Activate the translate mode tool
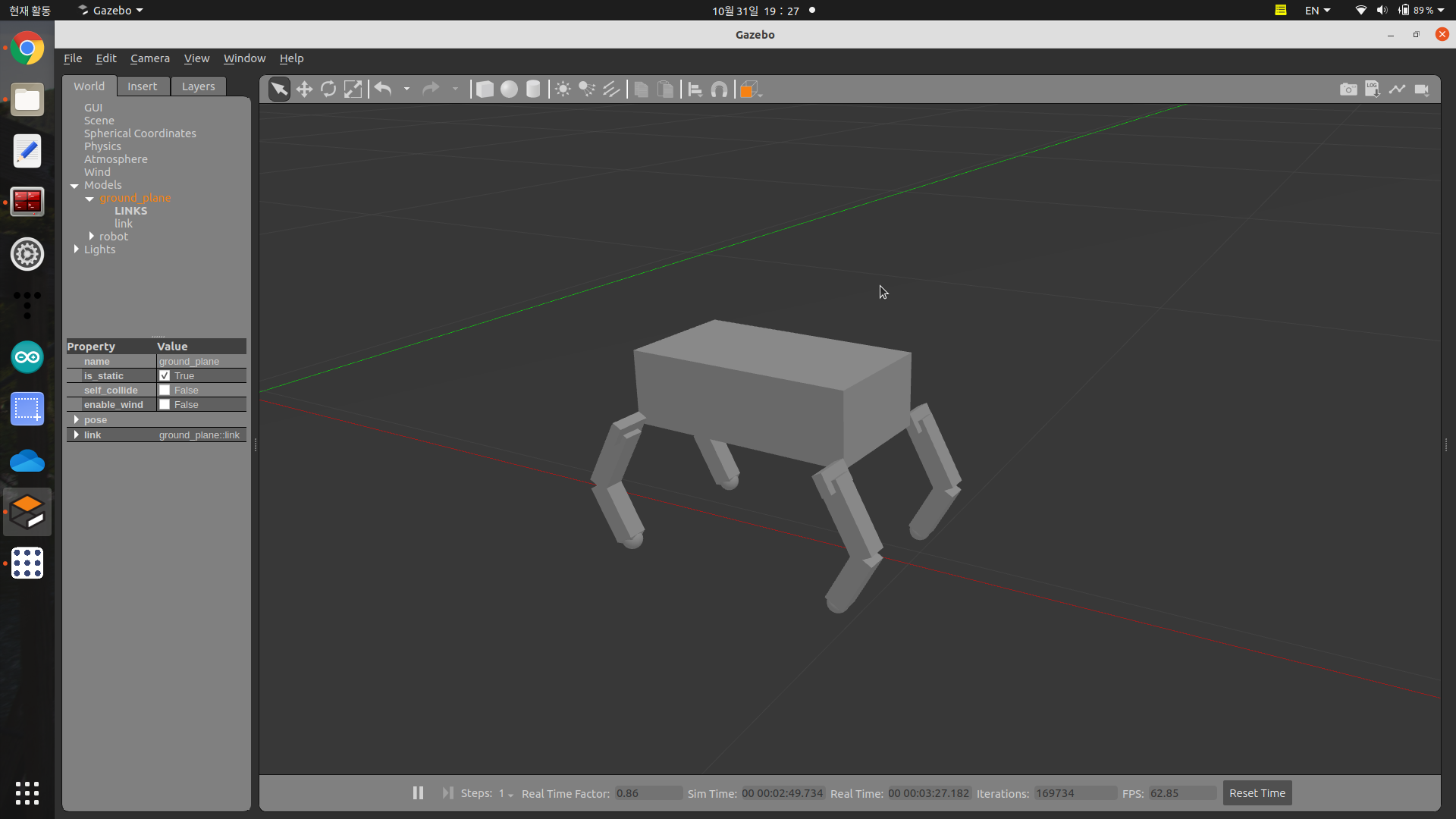 coord(304,89)
